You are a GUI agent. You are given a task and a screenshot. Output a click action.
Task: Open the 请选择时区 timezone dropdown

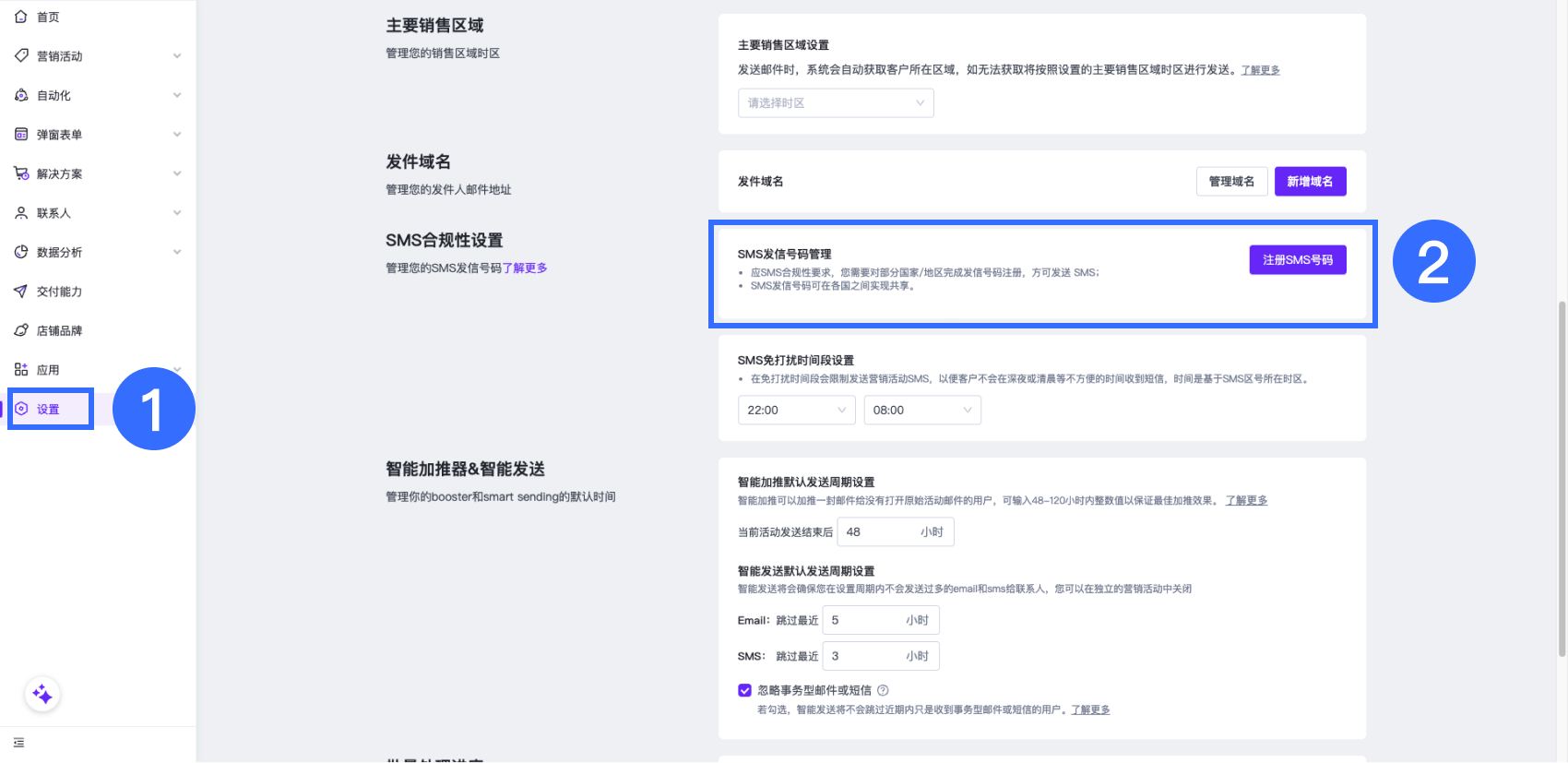836,103
